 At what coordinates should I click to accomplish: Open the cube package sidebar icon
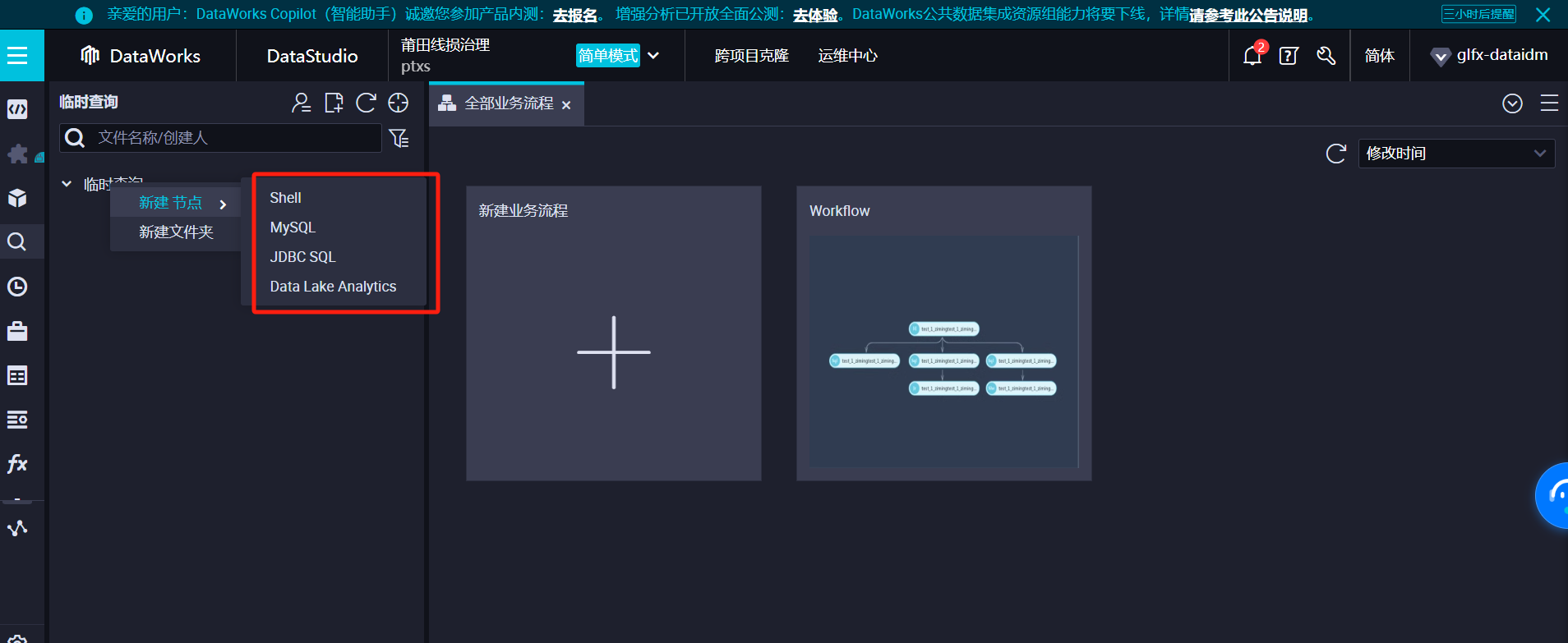[x=17, y=198]
